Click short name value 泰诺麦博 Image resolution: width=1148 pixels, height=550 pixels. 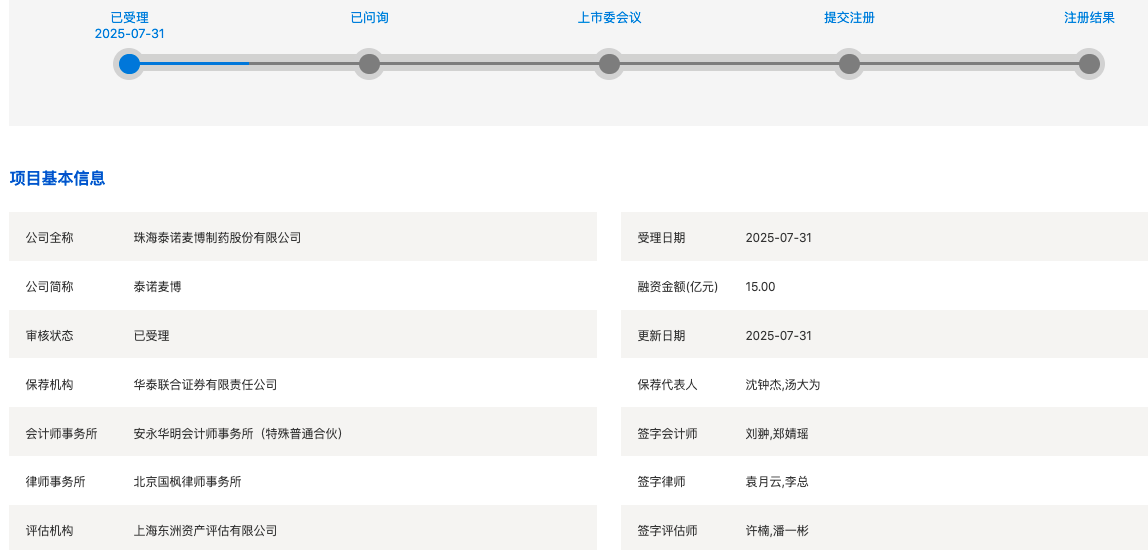(157, 286)
